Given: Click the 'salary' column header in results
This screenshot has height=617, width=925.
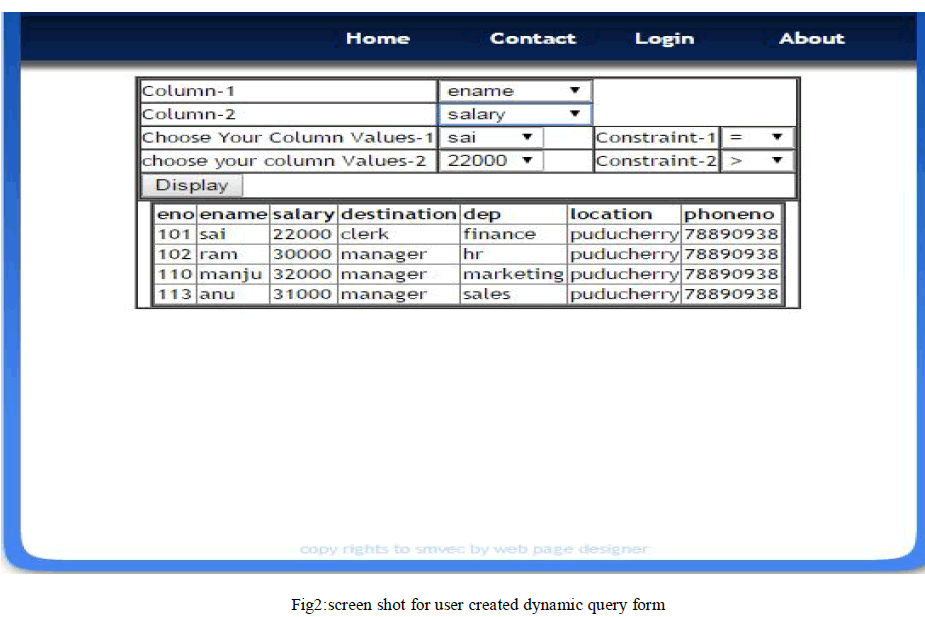Looking at the screenshot, I should tap(303, 214).
